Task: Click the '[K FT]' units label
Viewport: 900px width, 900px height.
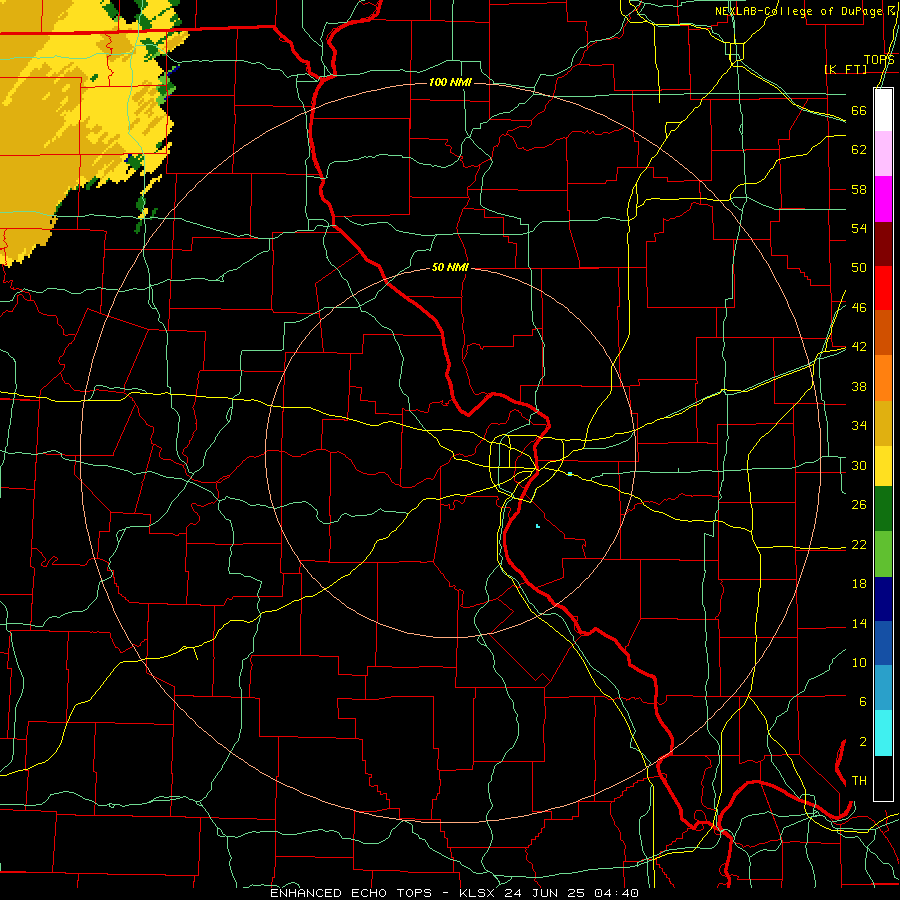Action: point(845,69)
